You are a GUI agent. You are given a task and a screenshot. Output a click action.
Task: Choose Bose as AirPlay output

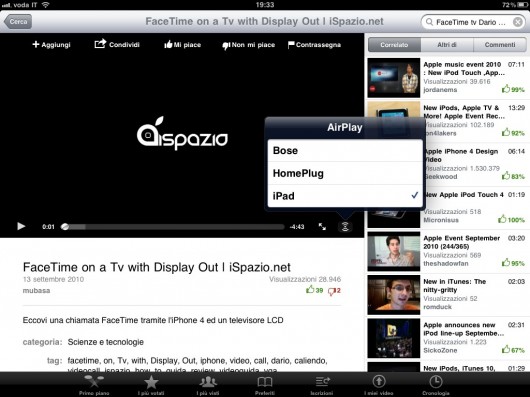coord(345,151)
